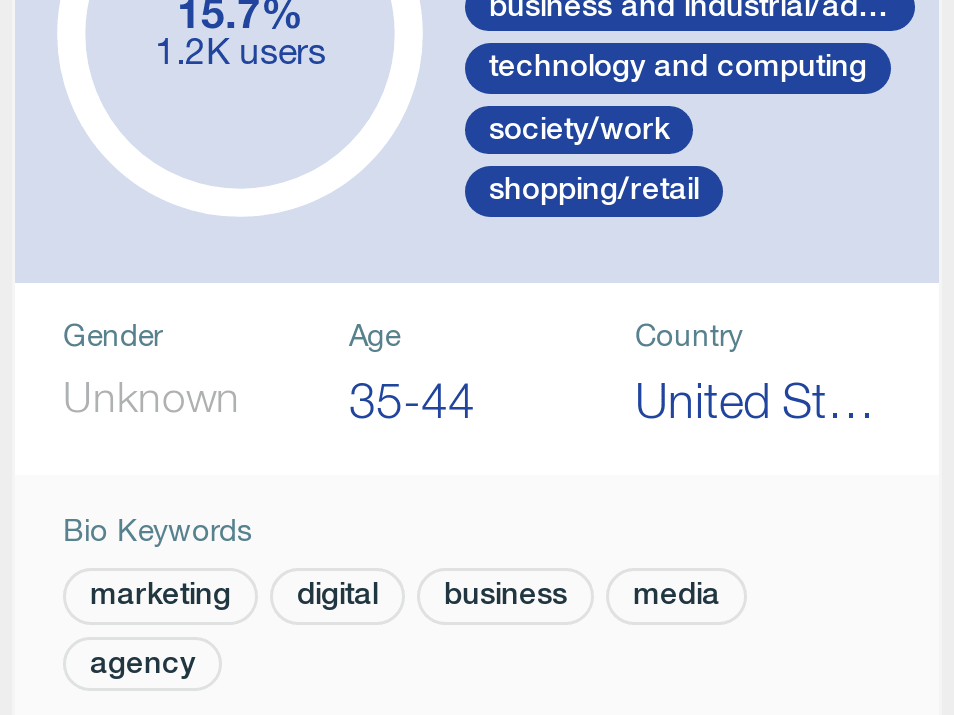Click the 35-44 age range value

(411, 402)
